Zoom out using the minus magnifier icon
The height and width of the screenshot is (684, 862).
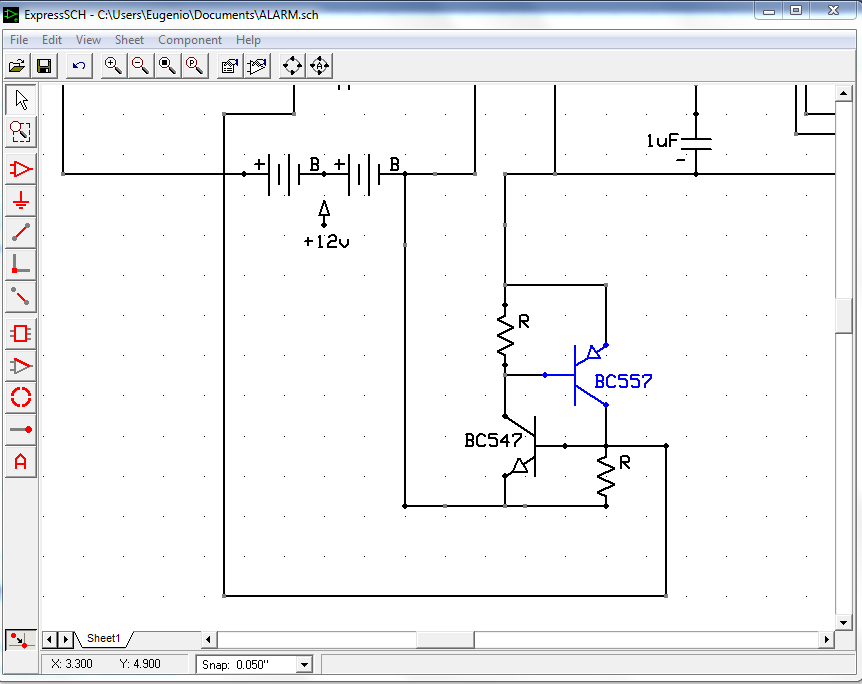(x=141, y=66)
